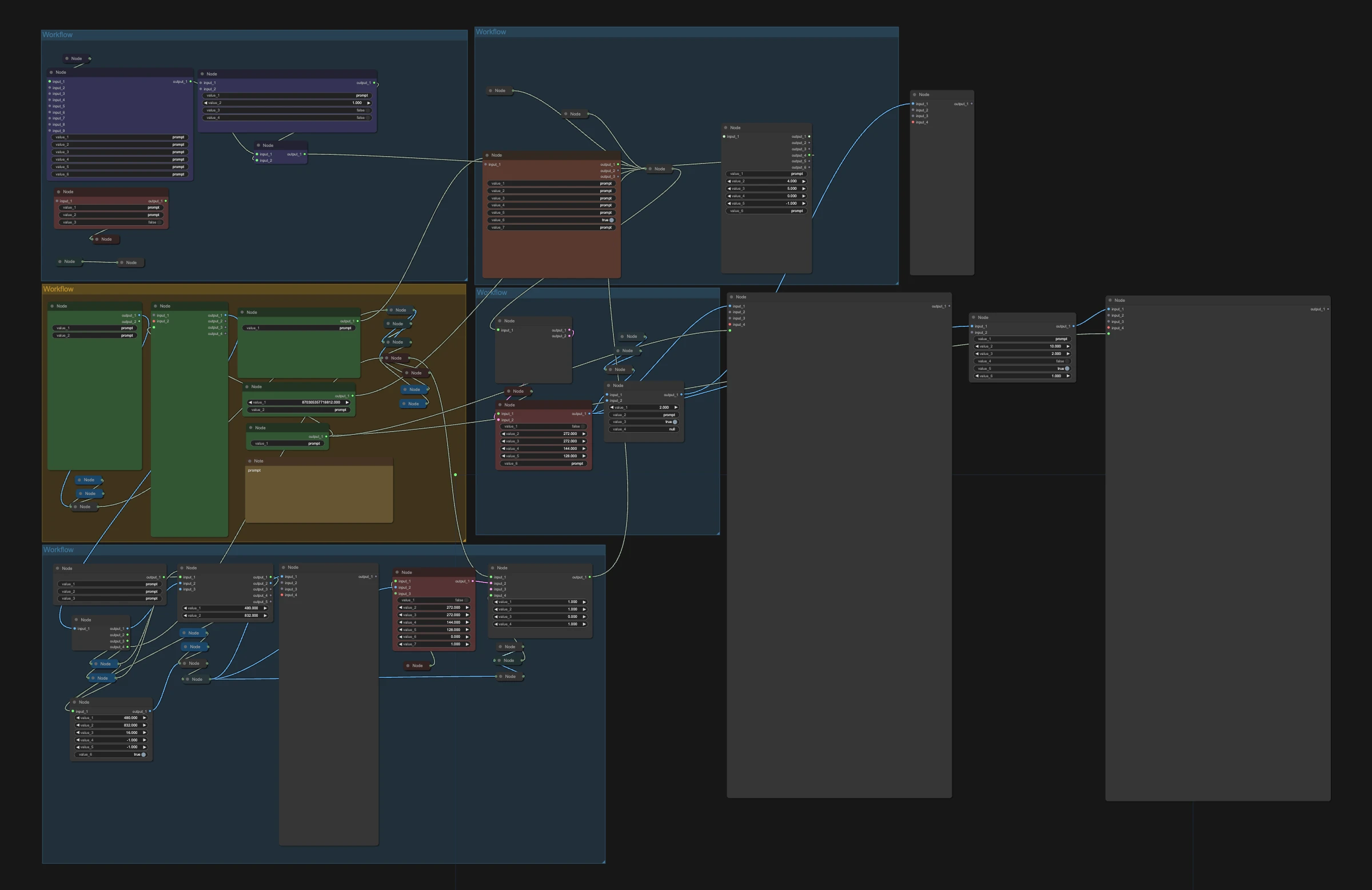Viewport: 1372px width, 890px height.
Task: Click the input_1 port of the nine-input purple node
Action: click(50, 82)
